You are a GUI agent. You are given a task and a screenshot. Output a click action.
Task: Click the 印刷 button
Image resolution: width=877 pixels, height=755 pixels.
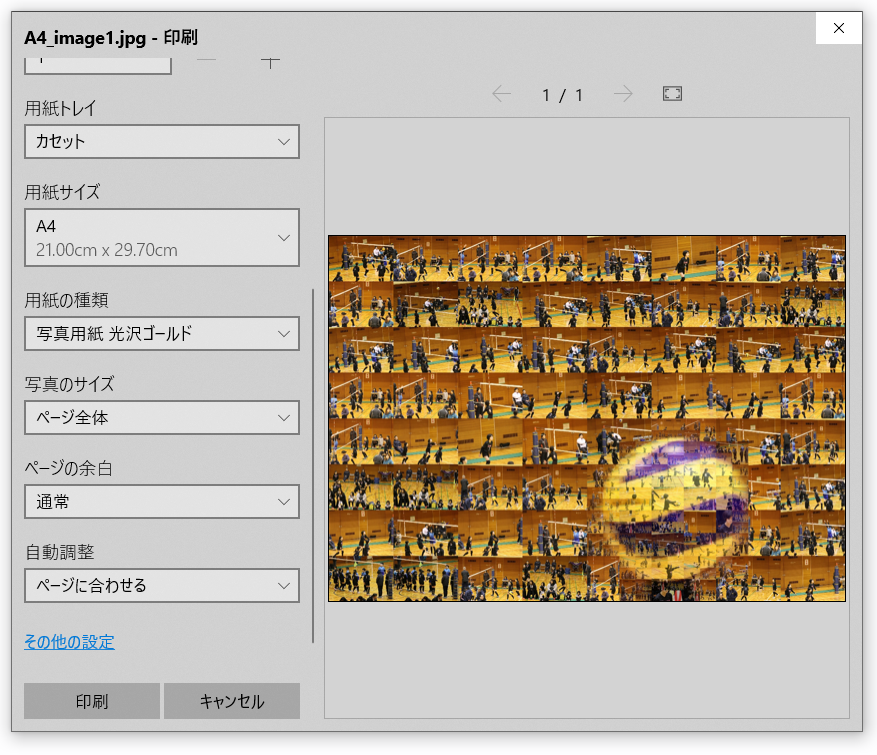(92, 701)
